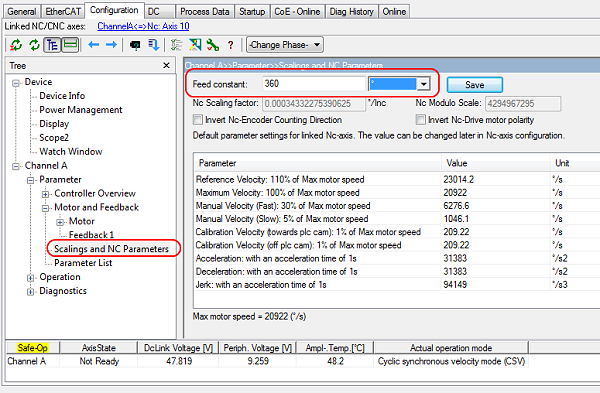Open the ChannelA<=>Nc: Axis 10 link

(143, 26)
